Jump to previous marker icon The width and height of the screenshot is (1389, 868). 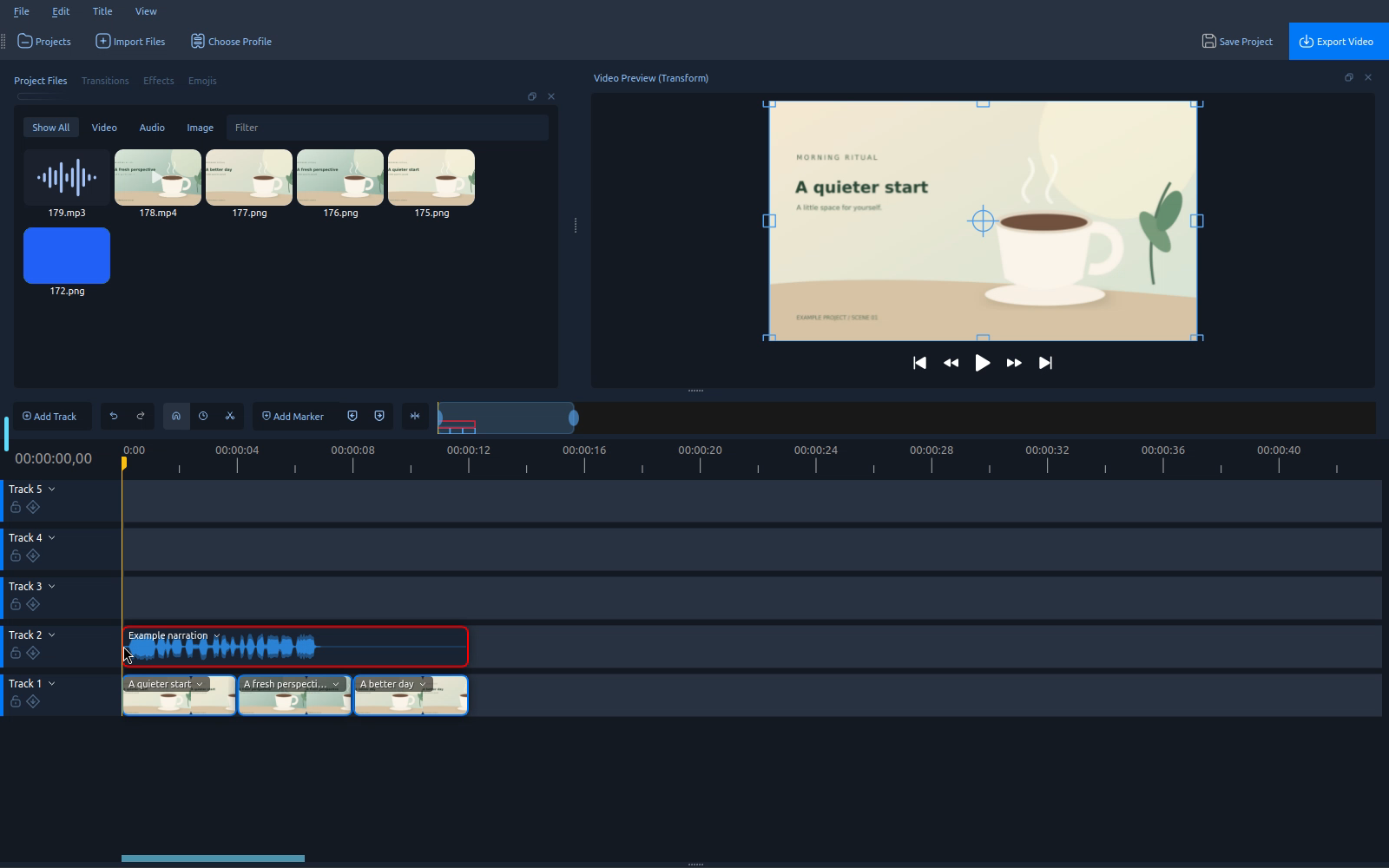pos(352,417)
